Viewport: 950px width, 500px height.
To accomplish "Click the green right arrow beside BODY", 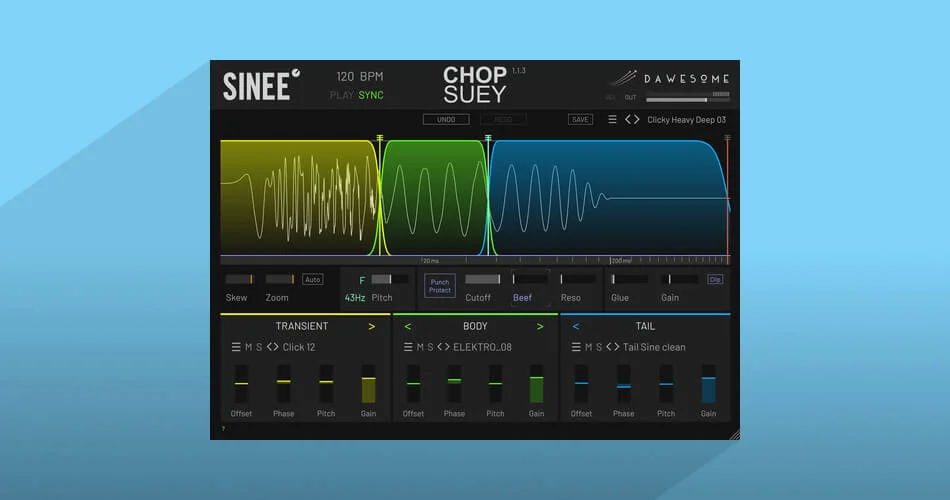I will 540,327.
